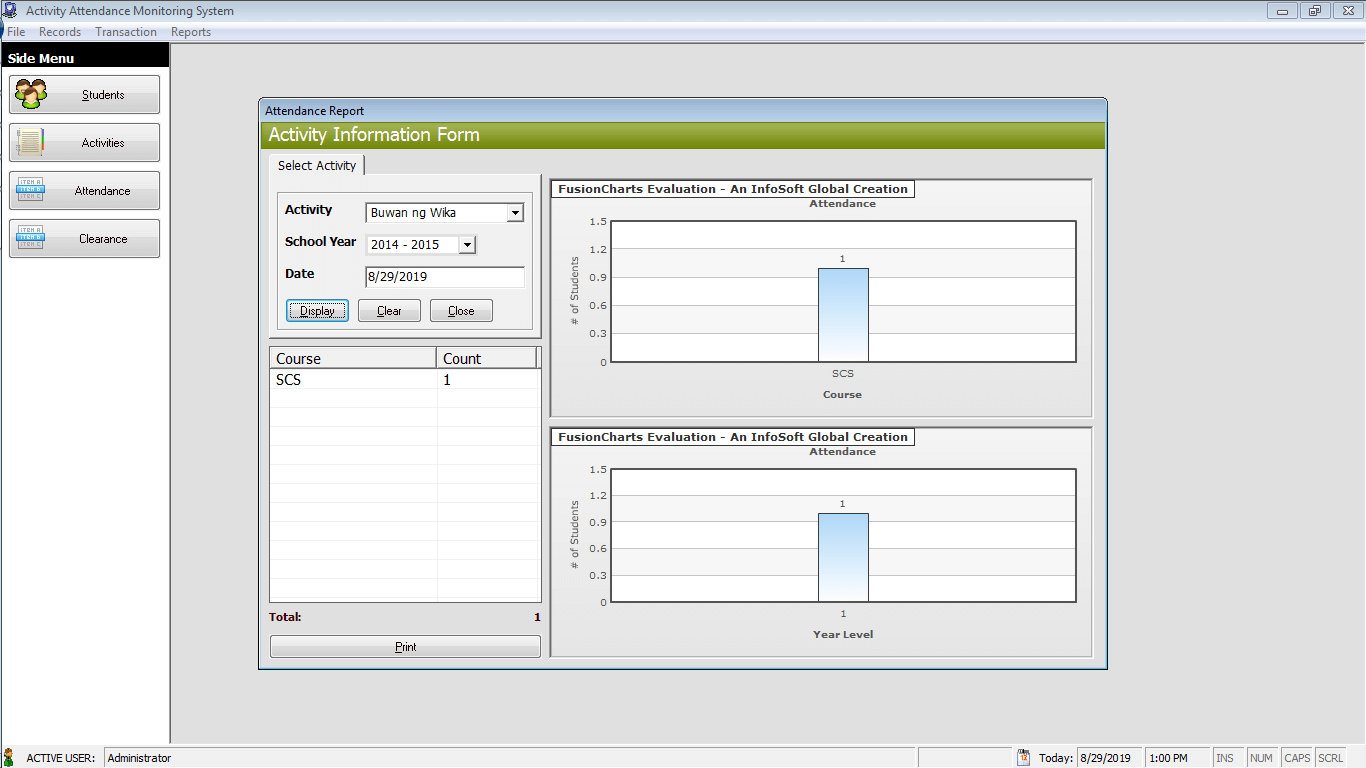Click the Course axis label in top chart
Viewport: 1366px width, 768px height.
pyautogui.click(x=842, y=395)
